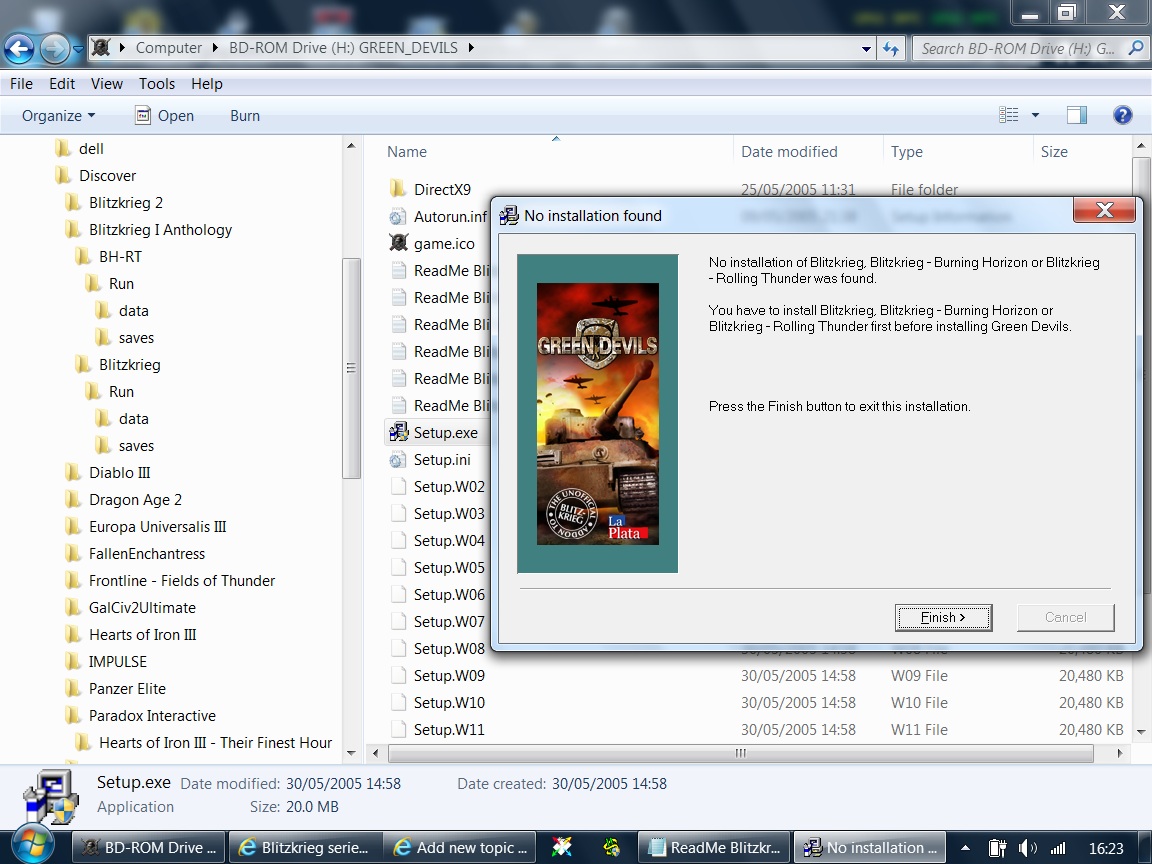The width and height of the screenshot is (1152, 864).
Task: Click the volume speaker tray icon
Action: coord(1027,848)
